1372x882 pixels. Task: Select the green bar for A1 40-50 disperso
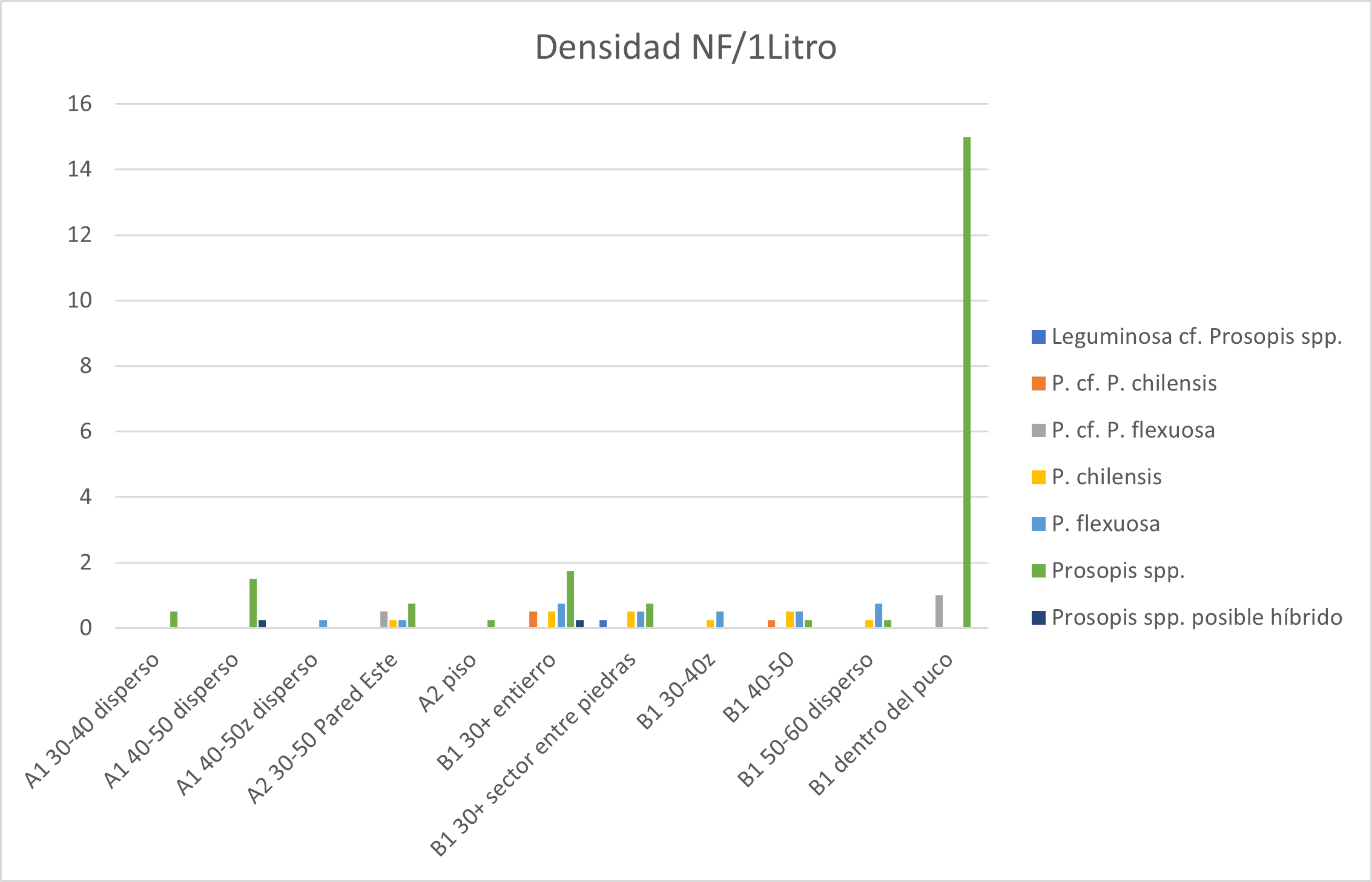point(253,603)
